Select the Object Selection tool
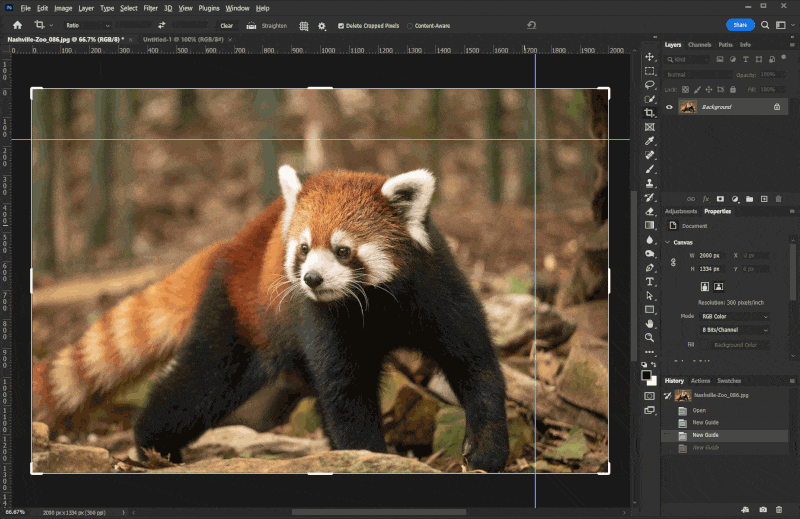 [x=649, y=99]
